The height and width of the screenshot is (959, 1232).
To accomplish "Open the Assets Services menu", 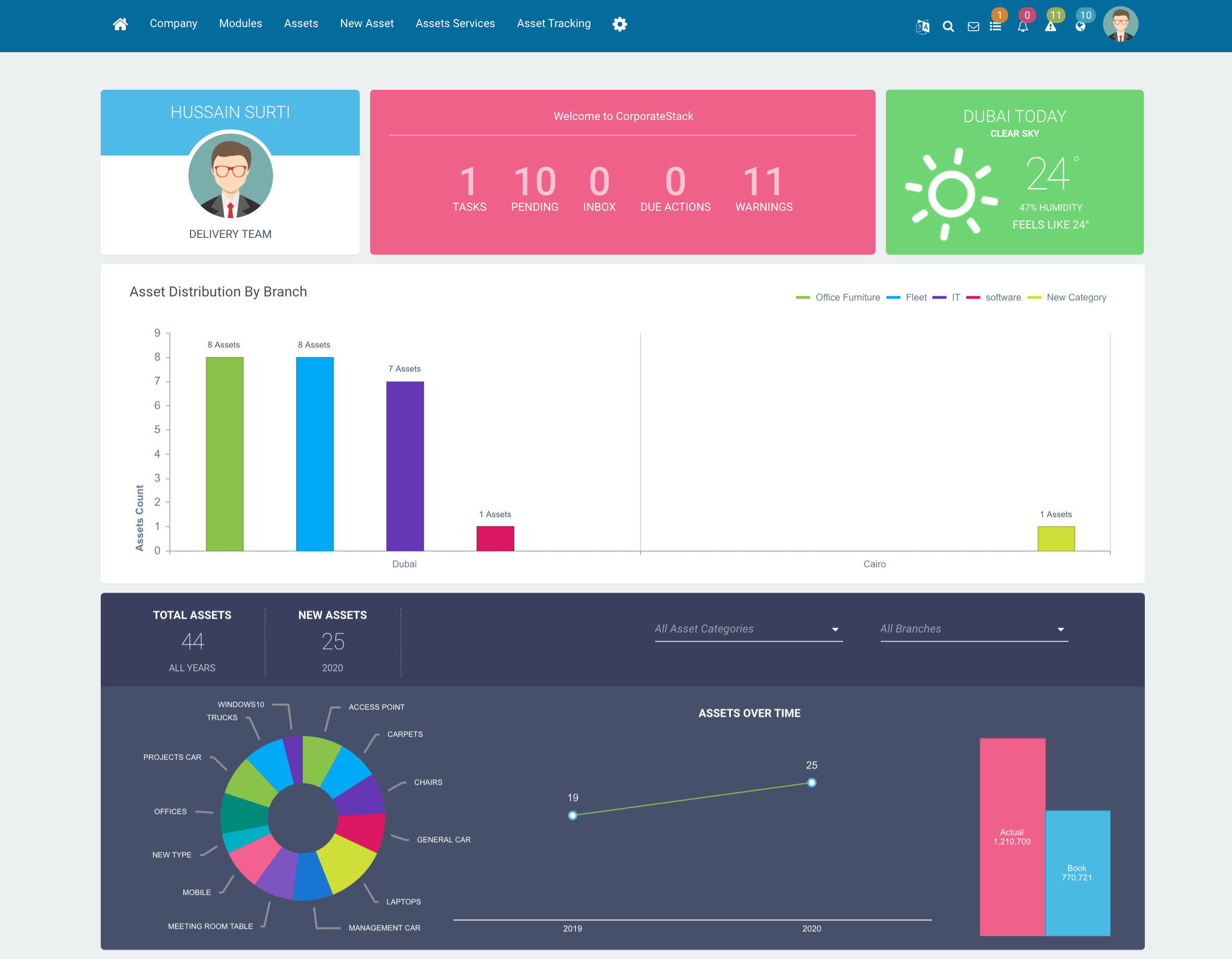I will click(455, 23).
